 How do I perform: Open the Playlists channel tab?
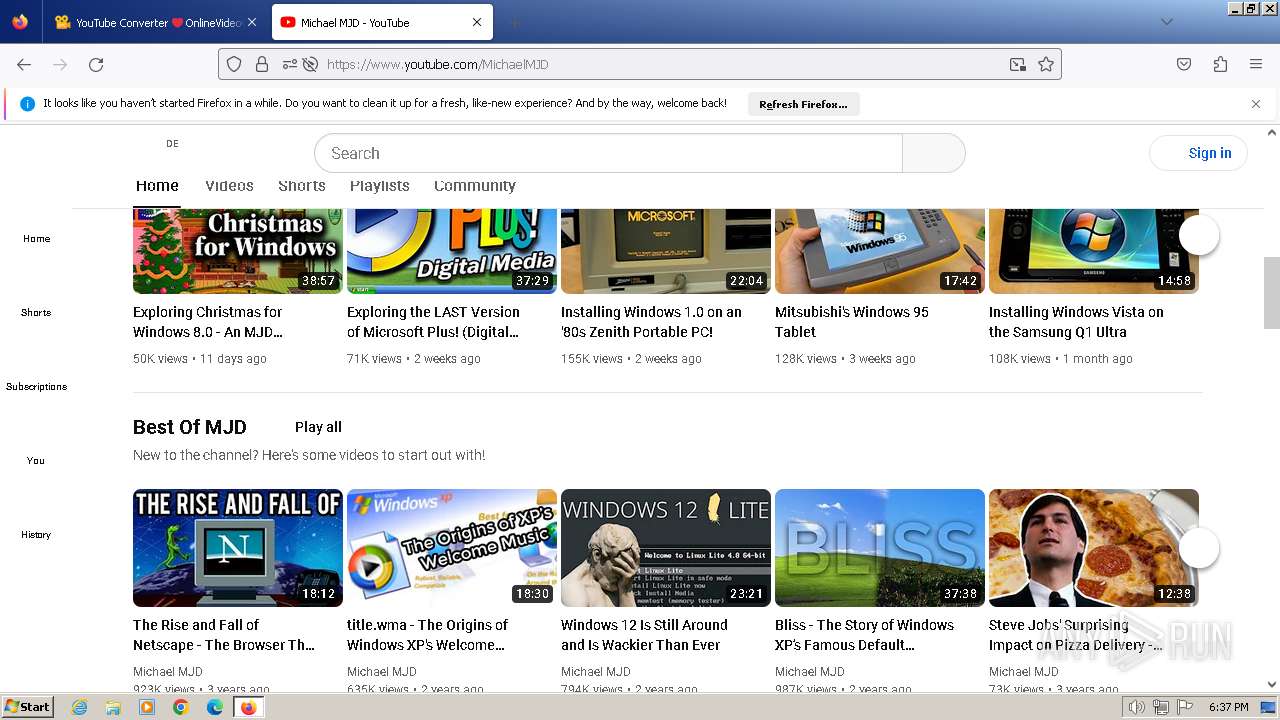380,185
